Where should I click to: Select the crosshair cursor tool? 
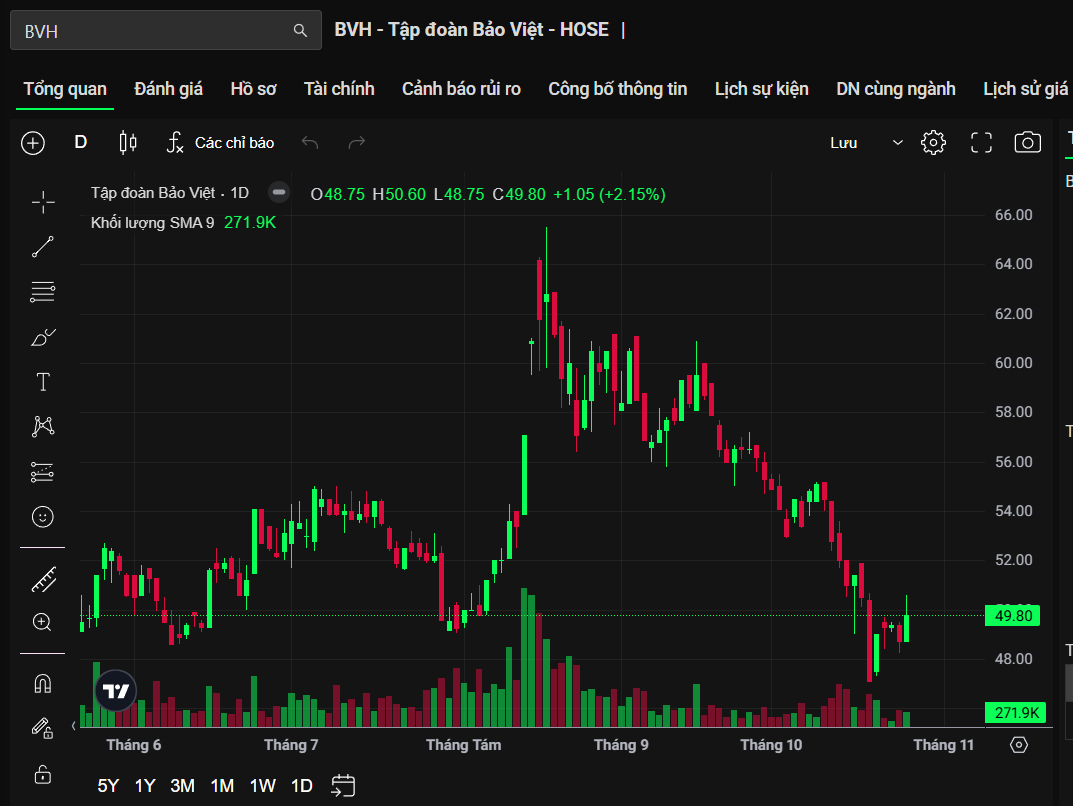[43, 203]
